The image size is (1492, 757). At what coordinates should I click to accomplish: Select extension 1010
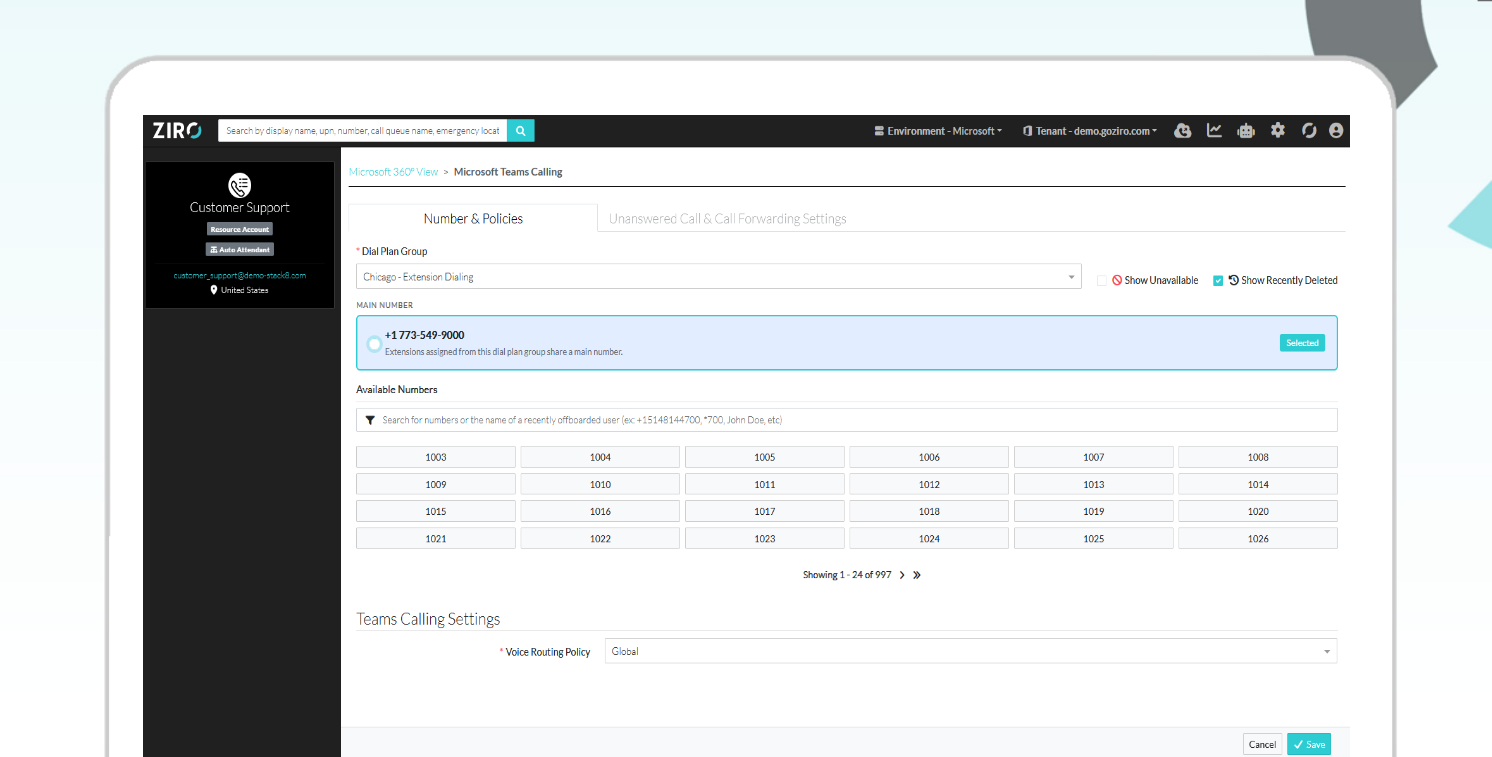tap(600, 484)
